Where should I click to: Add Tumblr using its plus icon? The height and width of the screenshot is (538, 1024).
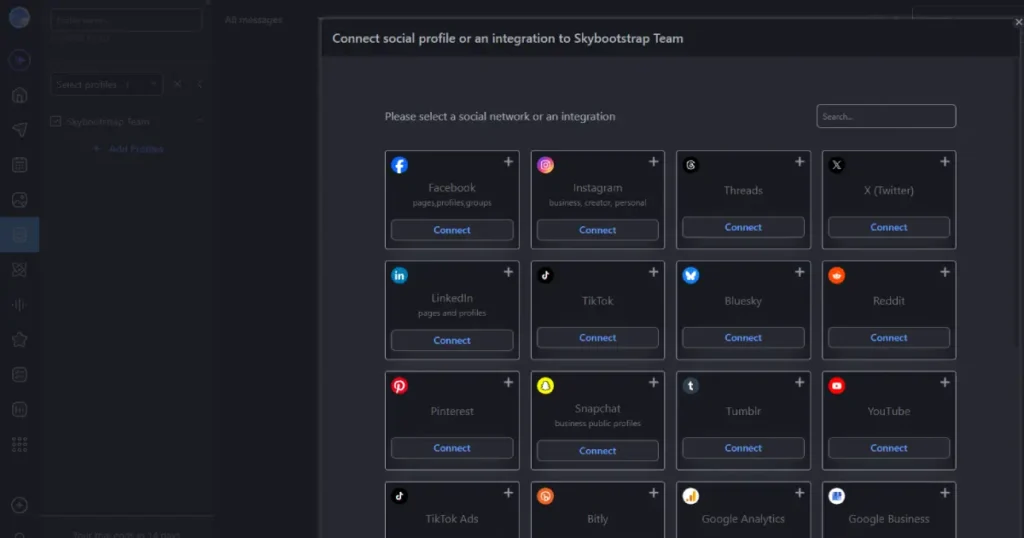pos(799,383)
